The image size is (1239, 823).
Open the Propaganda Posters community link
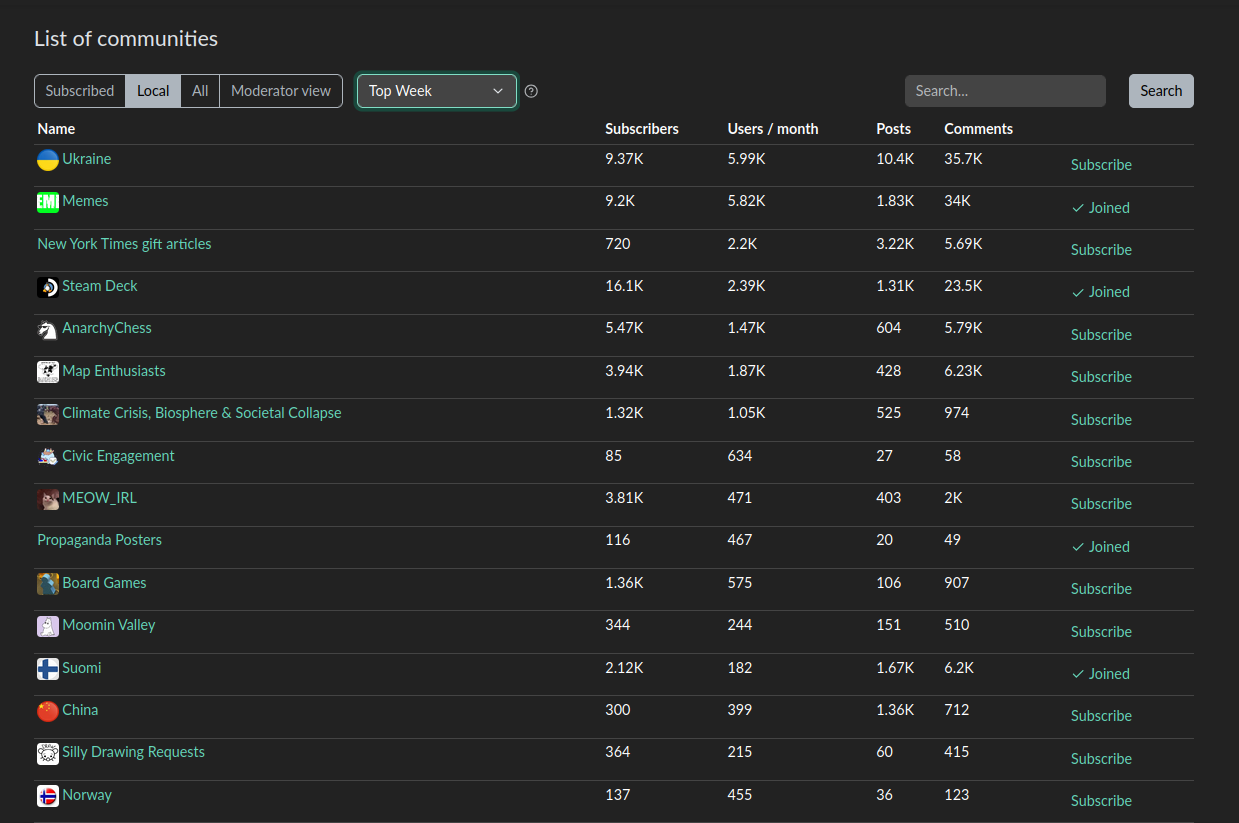99,540
